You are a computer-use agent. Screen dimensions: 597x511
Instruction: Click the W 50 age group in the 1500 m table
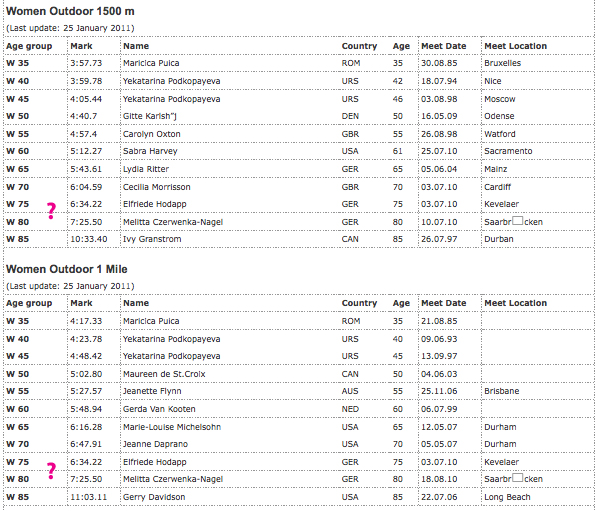point(18,116)
